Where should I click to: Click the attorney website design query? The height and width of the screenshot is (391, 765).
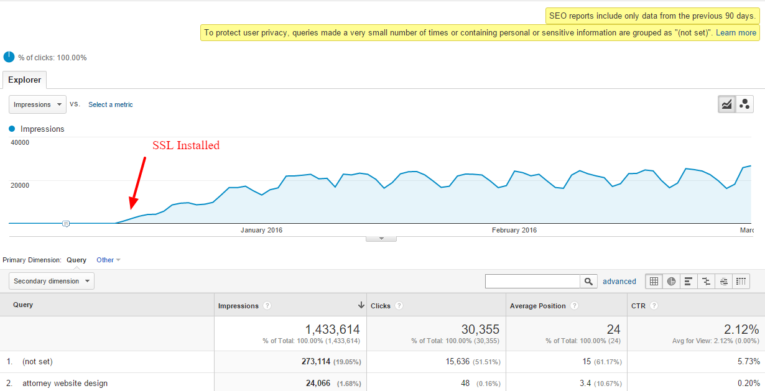pos(65,384)
